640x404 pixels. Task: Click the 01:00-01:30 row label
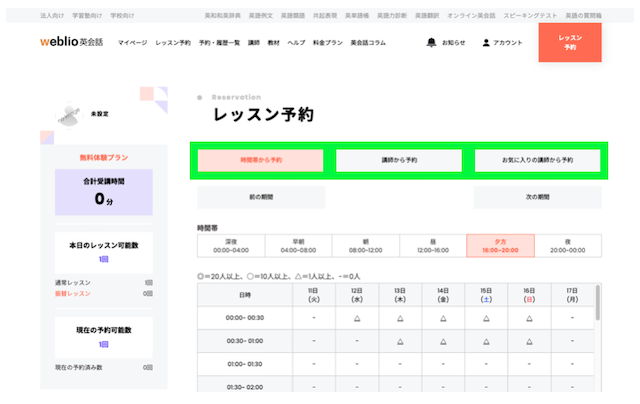coord(245,364)
